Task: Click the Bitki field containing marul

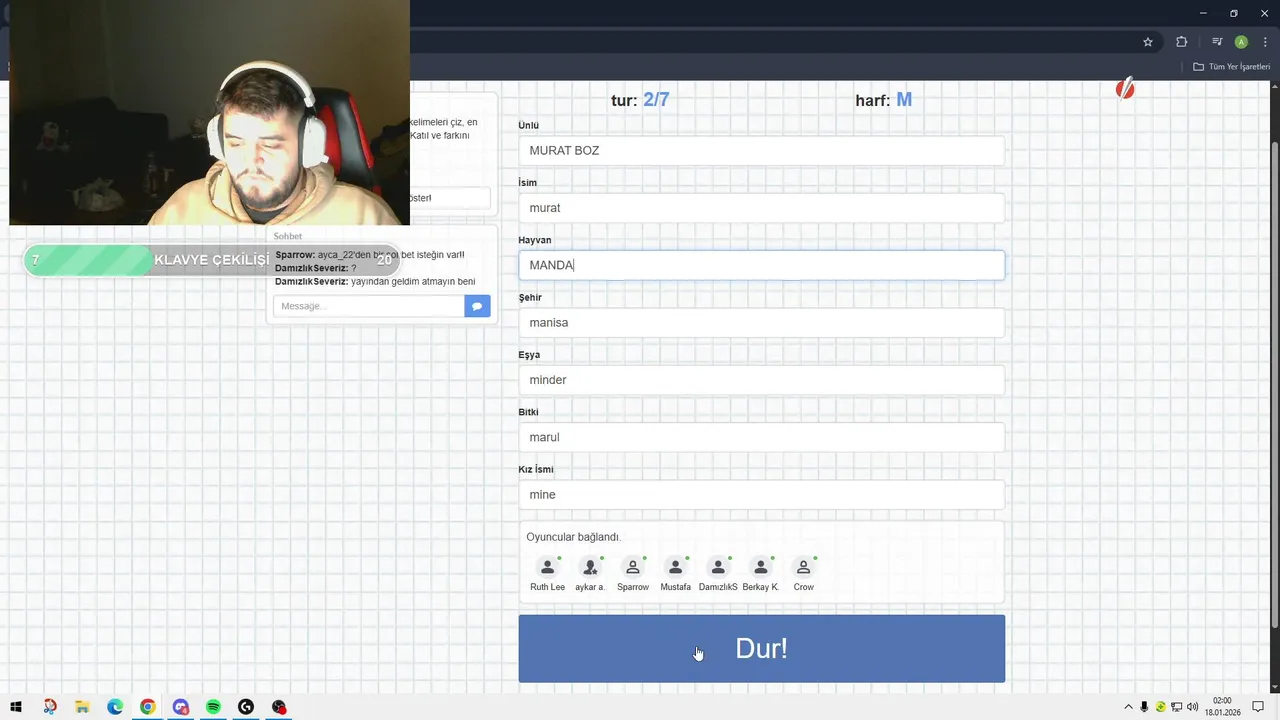Action: 761,437
